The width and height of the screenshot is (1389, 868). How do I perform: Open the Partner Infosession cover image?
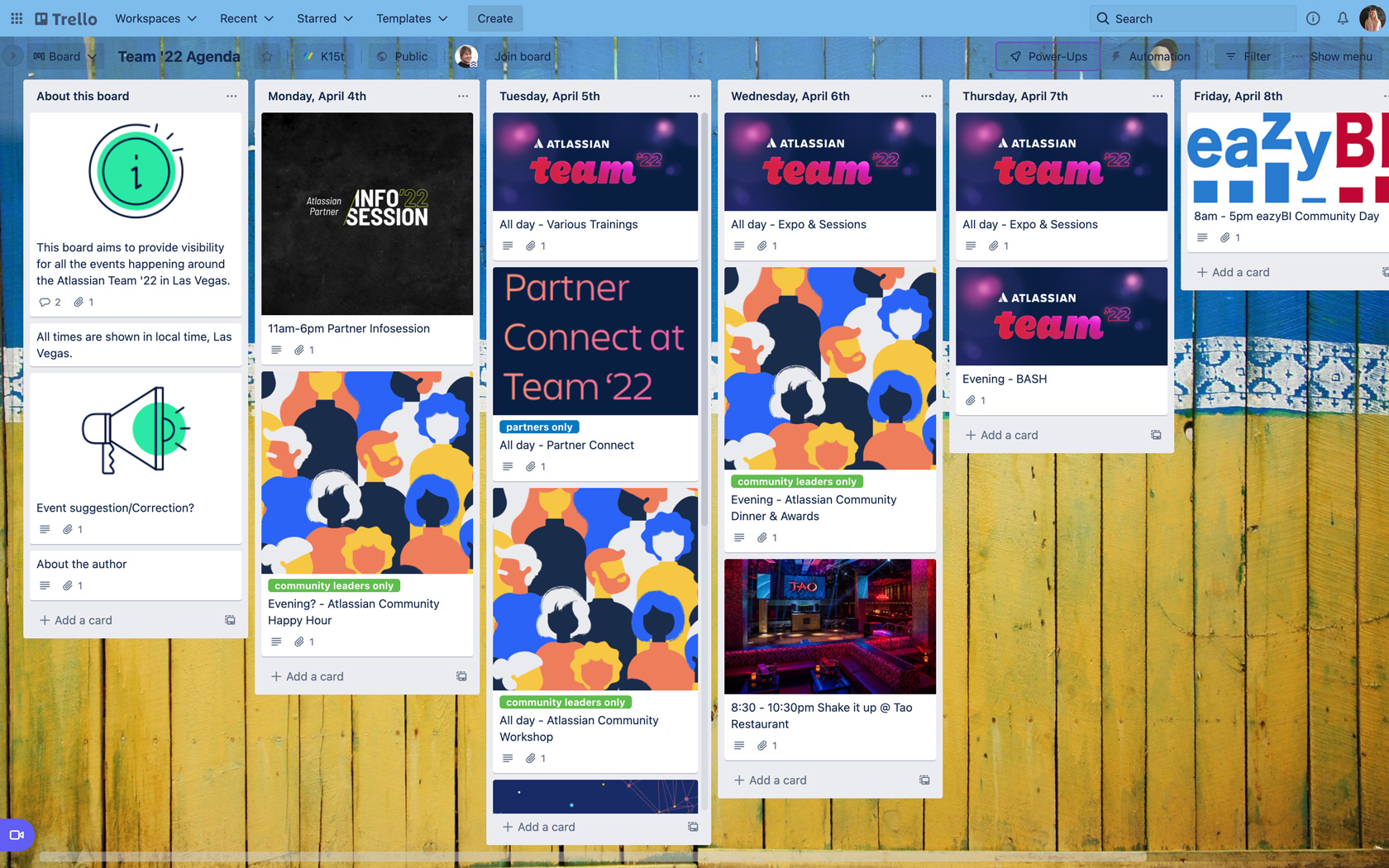pyautogui.click(x=367, y=214)
